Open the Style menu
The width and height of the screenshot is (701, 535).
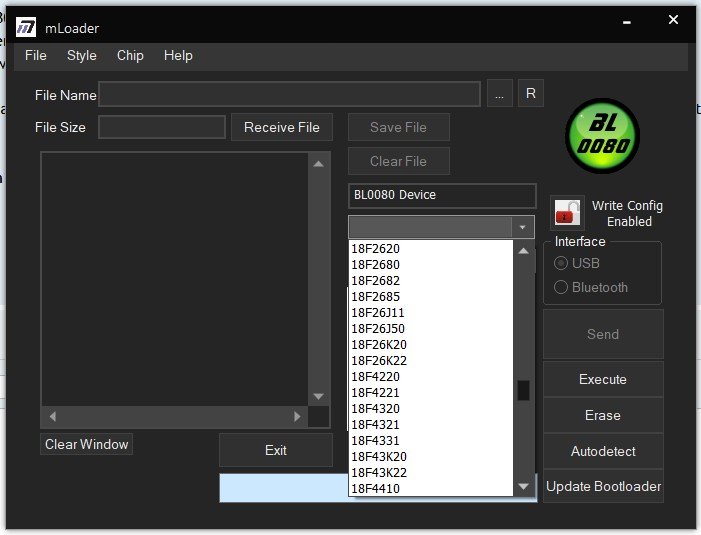coord(82,56)
